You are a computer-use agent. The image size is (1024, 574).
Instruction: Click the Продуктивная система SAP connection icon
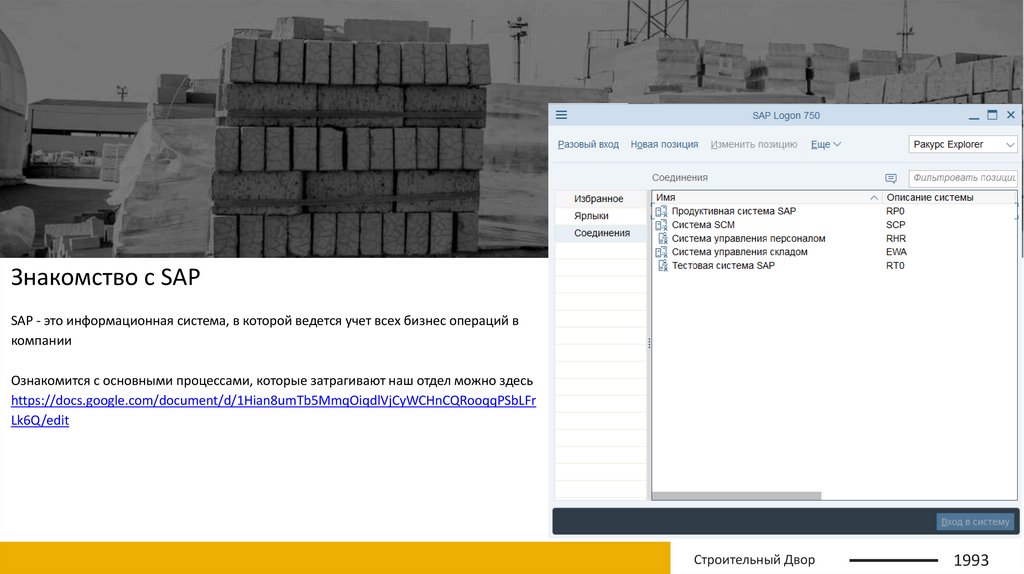pos(660,212)
